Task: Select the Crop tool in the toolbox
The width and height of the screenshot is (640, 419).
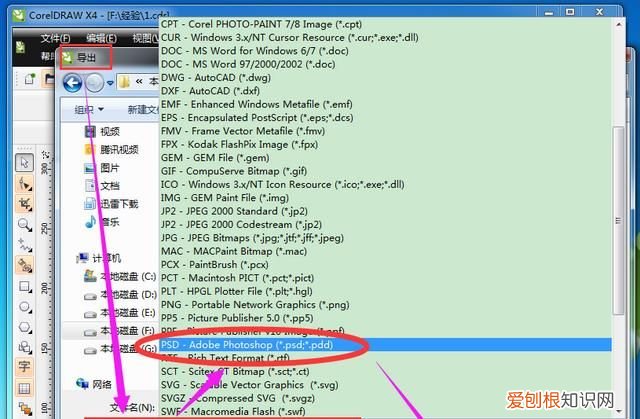Action: pos(24,204)
